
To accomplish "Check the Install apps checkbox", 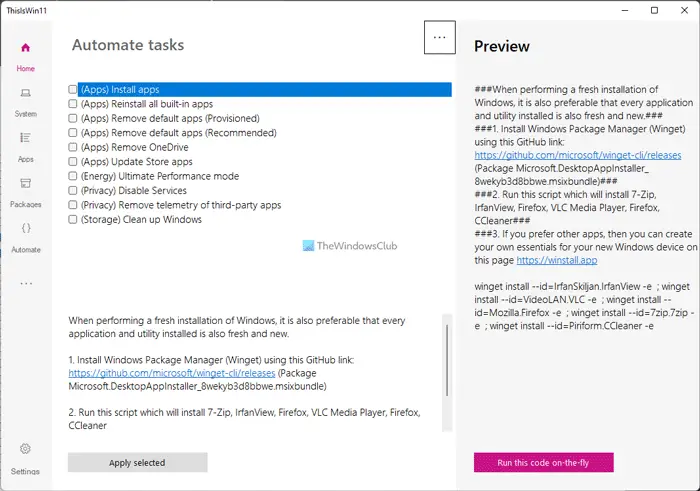I will click(x=73, y=90).
